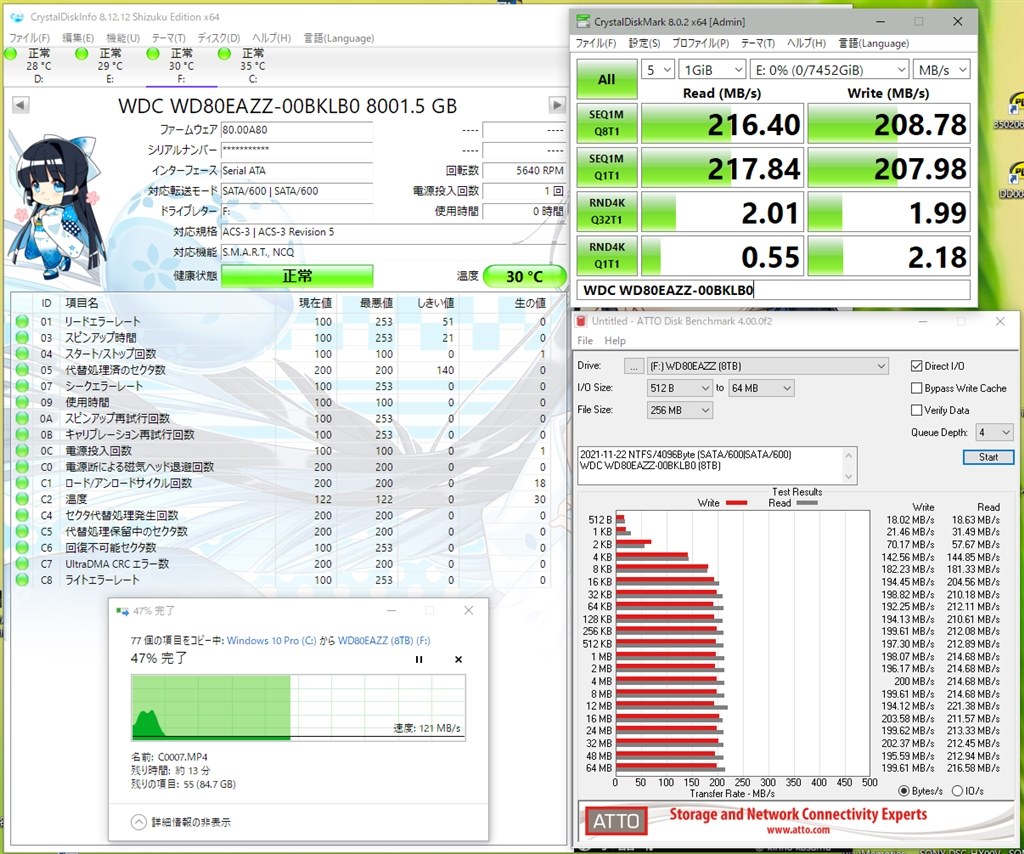Click copy dialog title bar icon
Image resolution: width=1024 pixels, height=854 pixels.
(x=122, y=611)
